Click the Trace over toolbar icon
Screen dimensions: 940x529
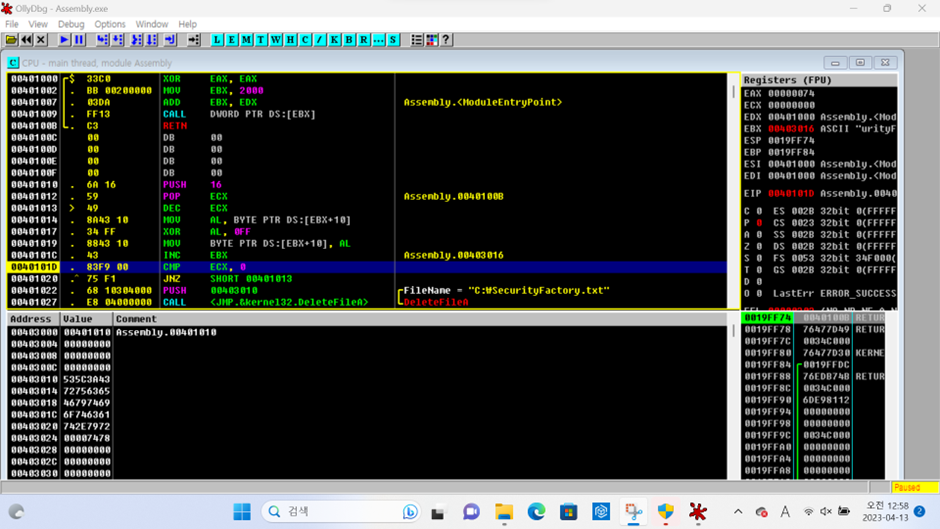[x=152, y=40]
